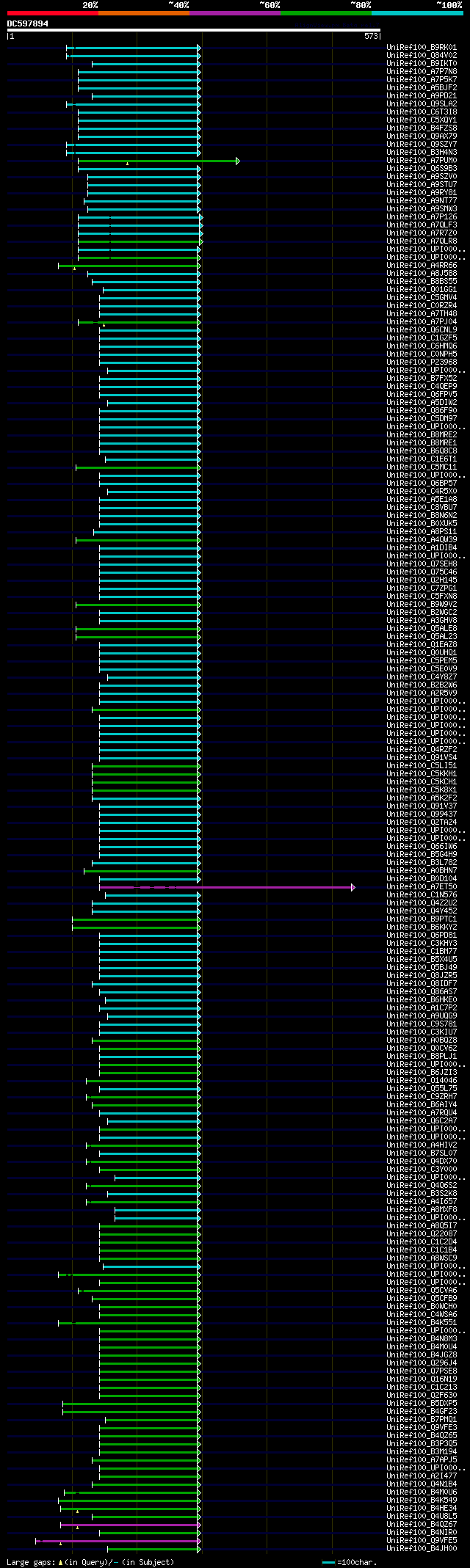Click the UniRef100_C6T3I8 hit label
470x1568 pixels.
(422, 112)
